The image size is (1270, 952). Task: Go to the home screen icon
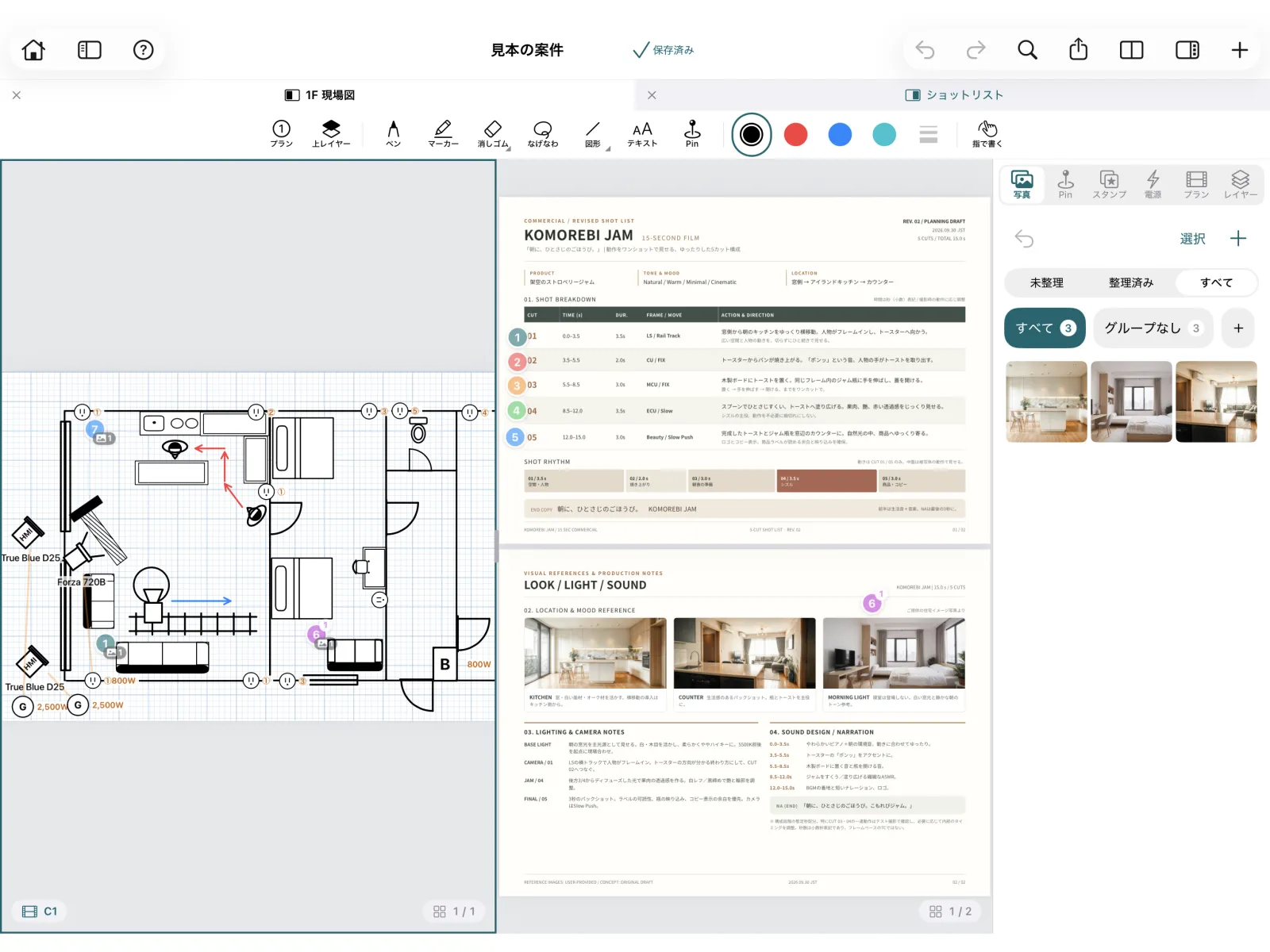(x=33, y=50)
